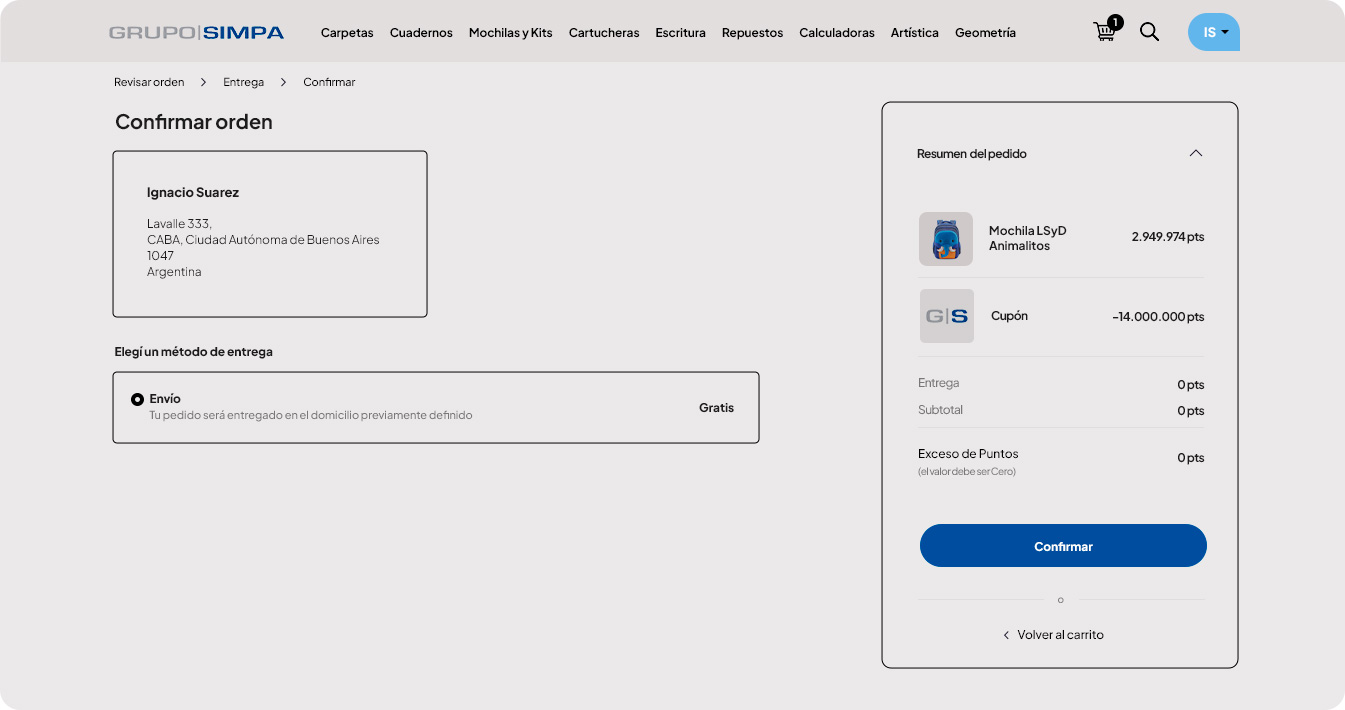Screen dimensions: 1345x710
Task: Click the Mochila LSyD Animalitos thumbnail
Action: click(945, 239)
